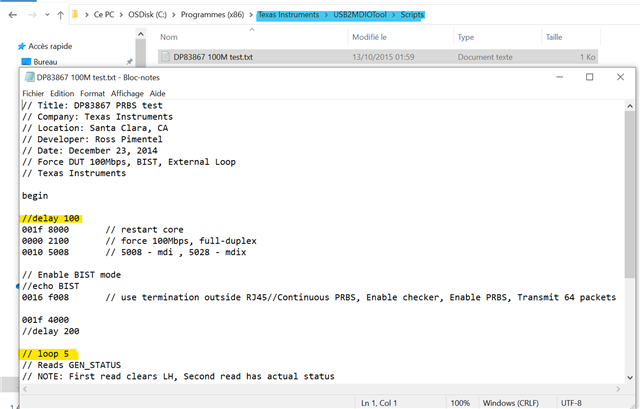Click Notepad vertical scroll up arrow

coord(630,106)
